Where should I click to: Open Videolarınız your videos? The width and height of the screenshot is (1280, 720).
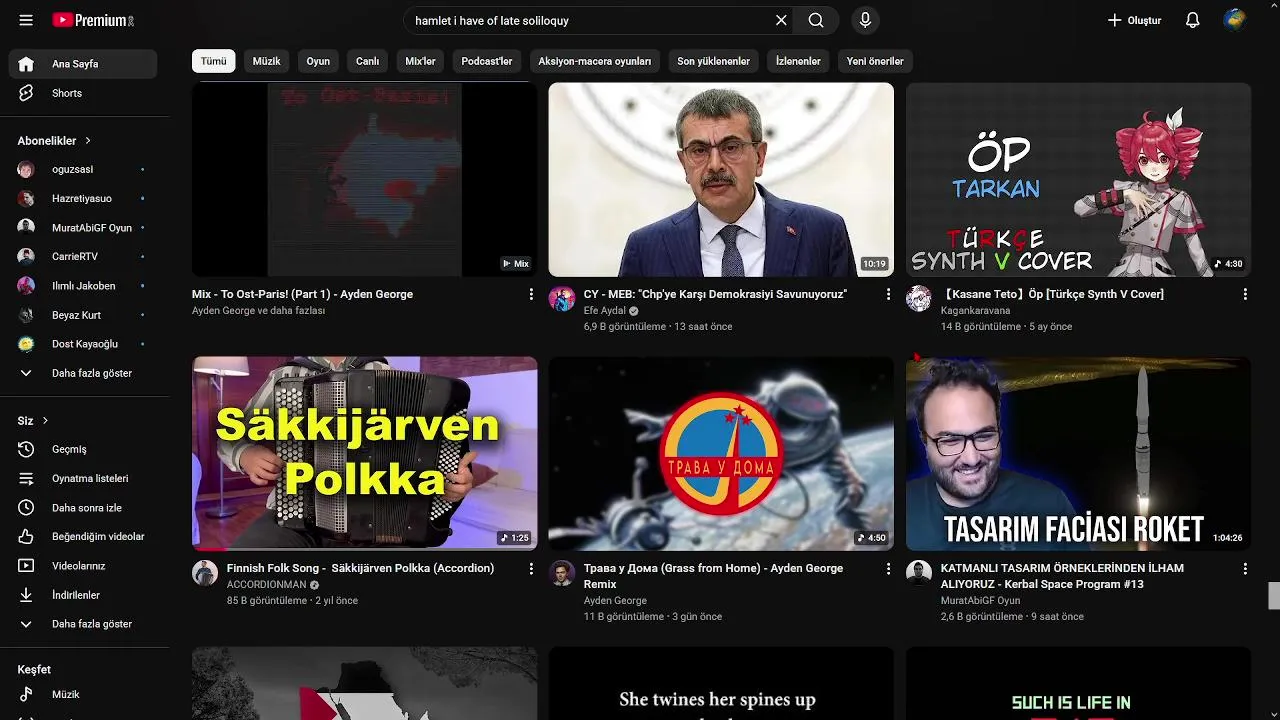click(83, 566)
